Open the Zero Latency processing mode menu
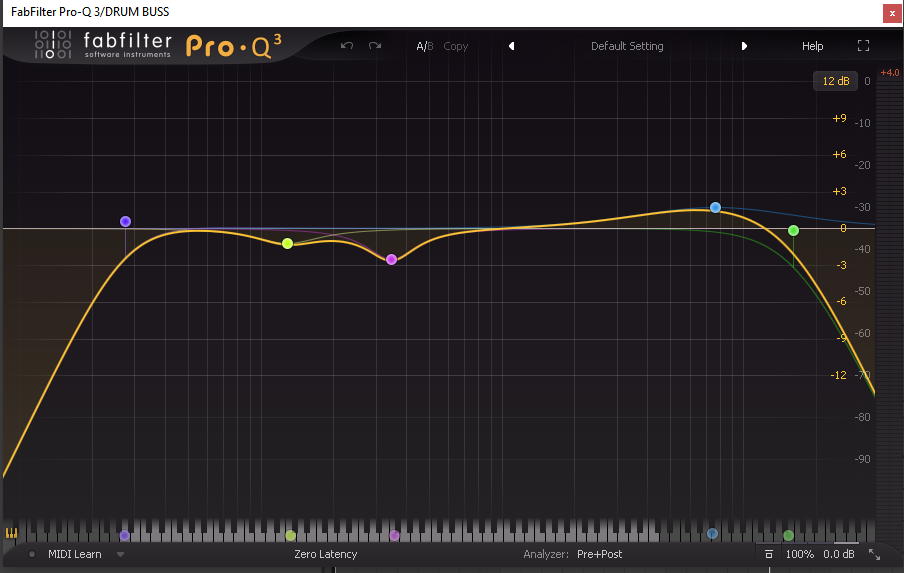904x573 pixels. click(325, 554)
